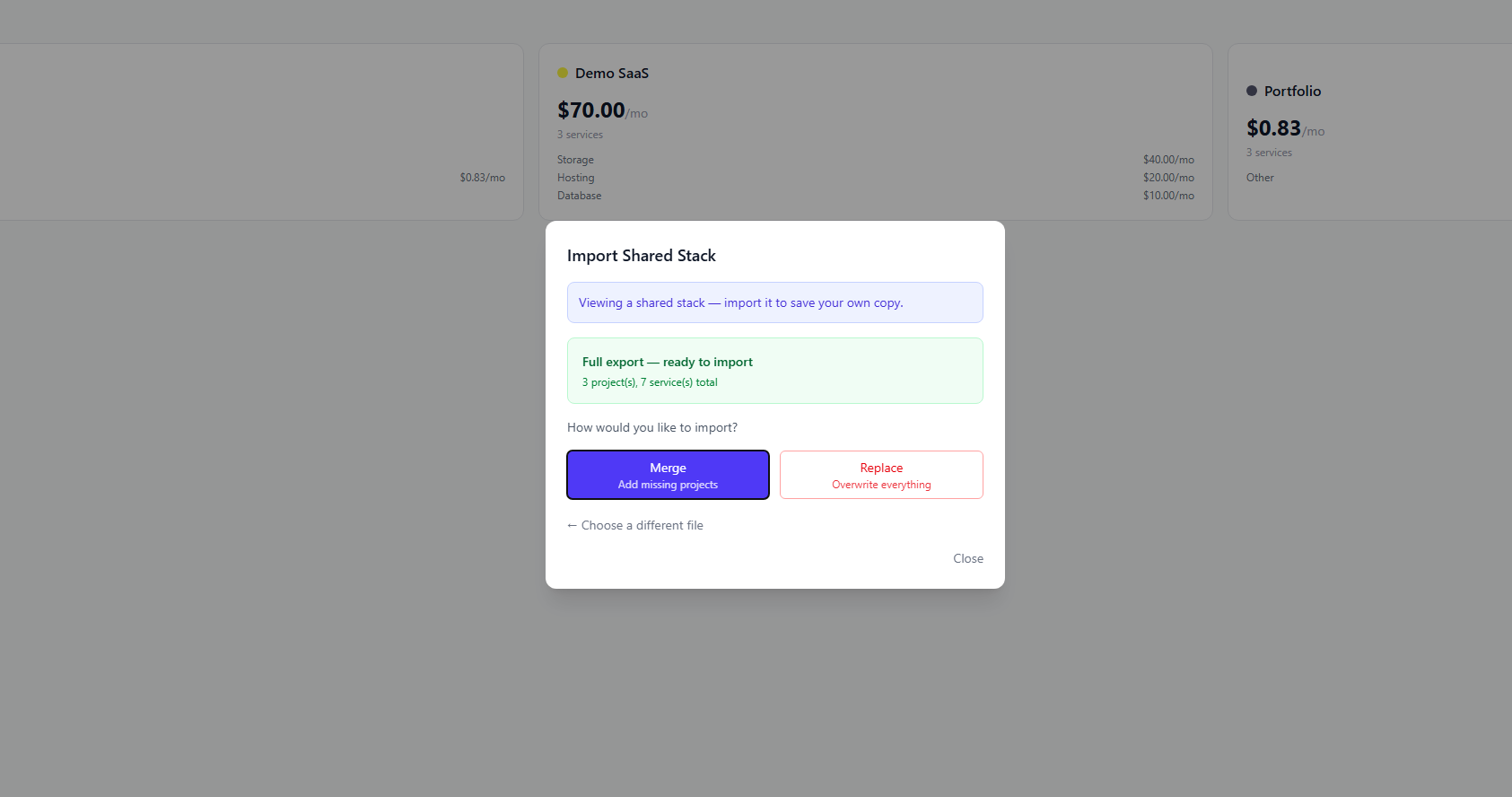Click the Storage service row
The width and height of the screenshot is (1512, 797).
point(575,159)
